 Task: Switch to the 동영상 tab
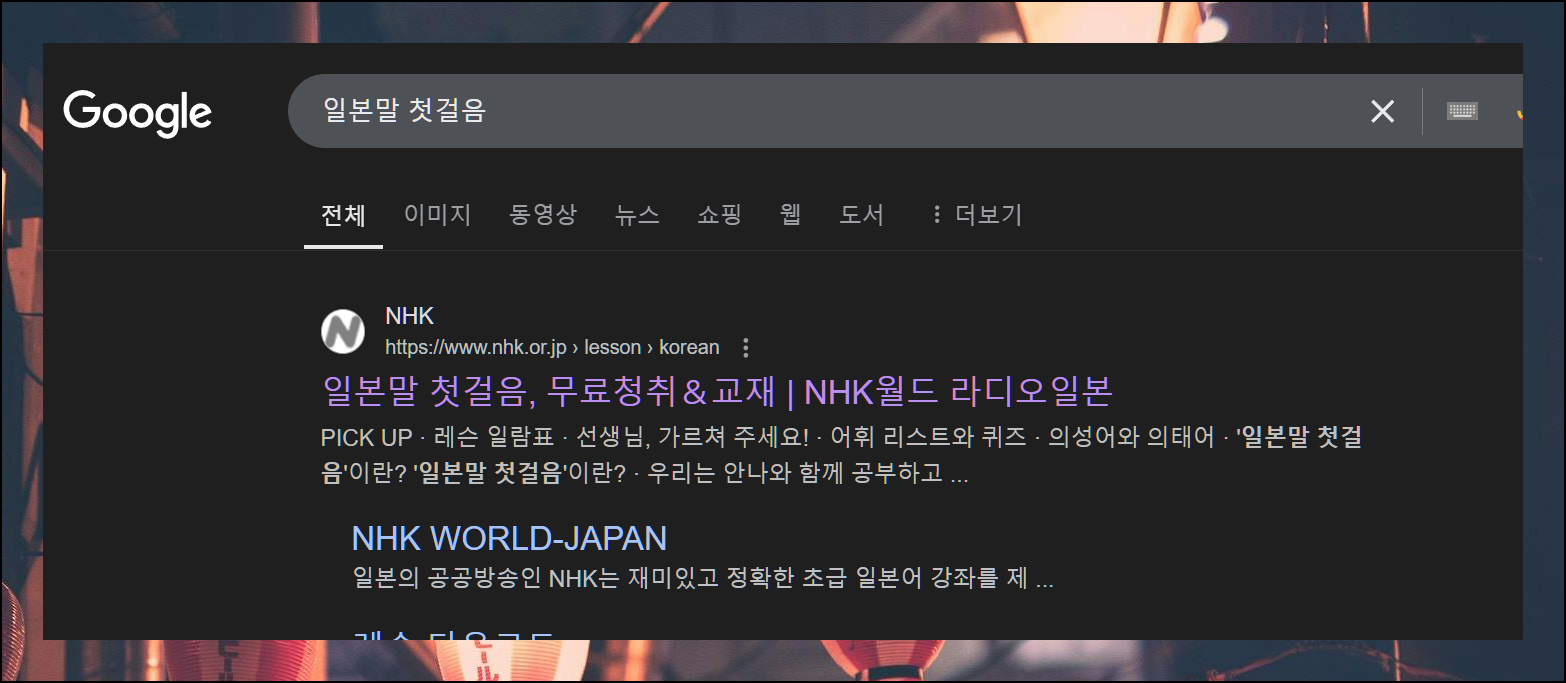click(543, 215)
